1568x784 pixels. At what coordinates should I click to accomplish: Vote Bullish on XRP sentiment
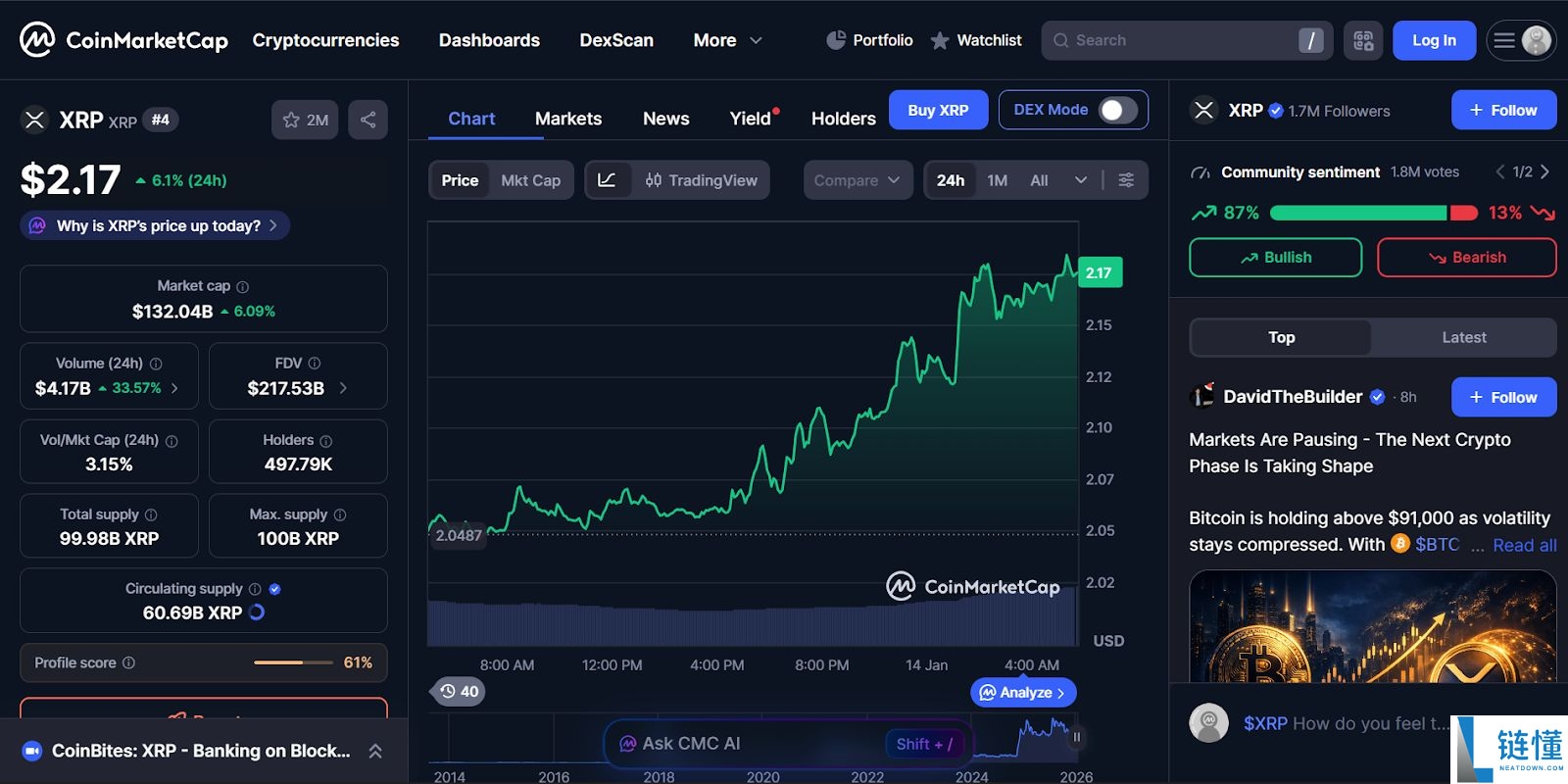click(1276, 258)
